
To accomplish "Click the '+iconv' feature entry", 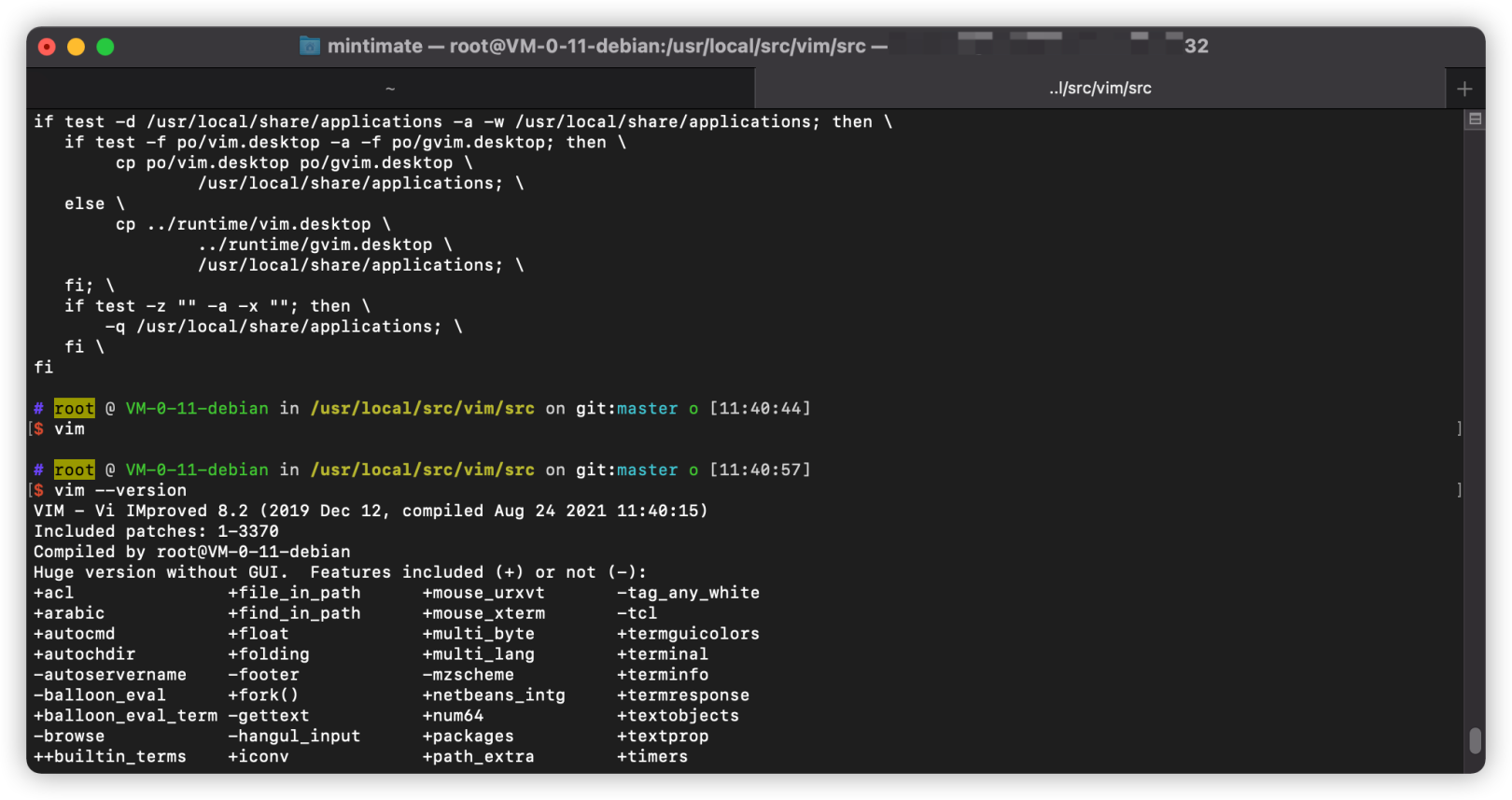I will tap(259, 757).
